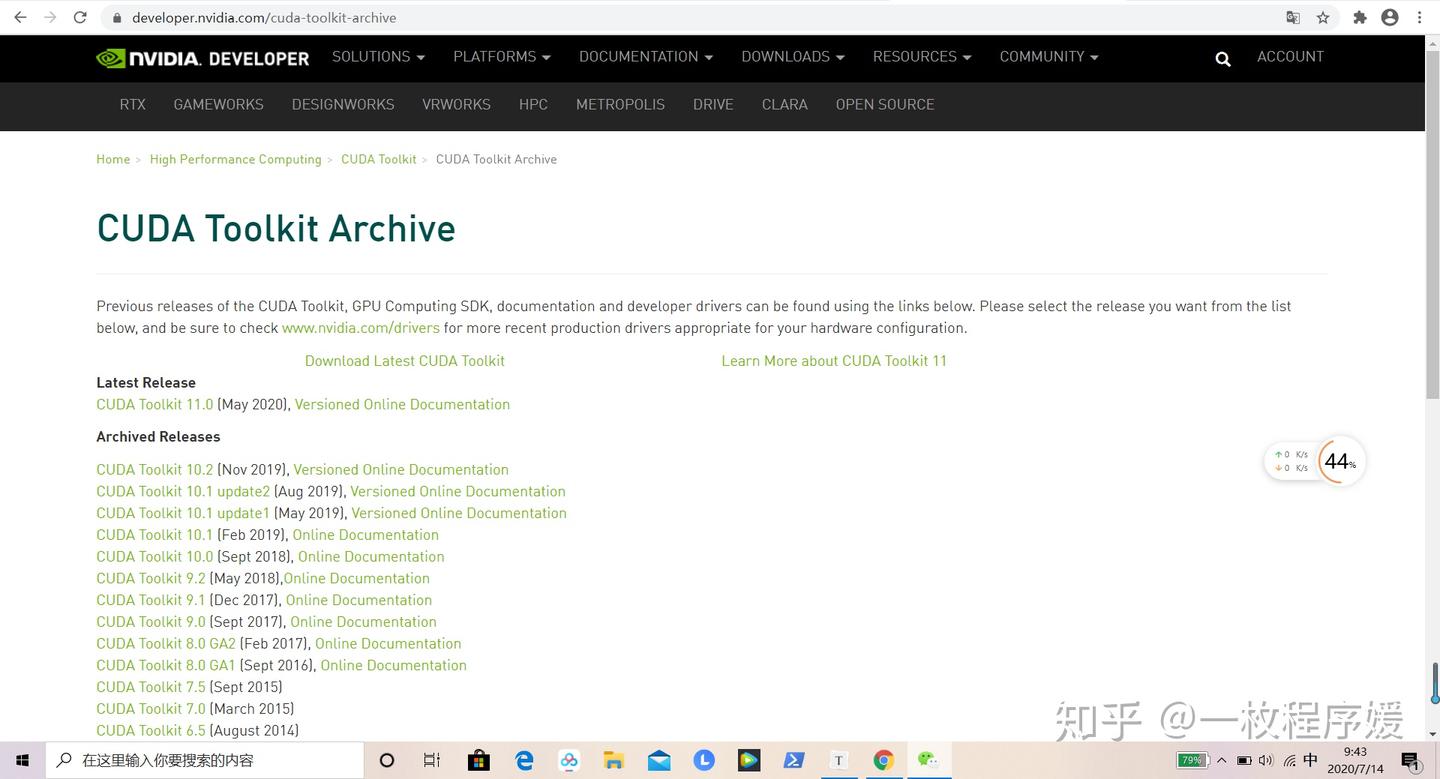Open the Chrome profile icon
Viewport: 1440px width, 779px height.
[x=1390, y=17]
